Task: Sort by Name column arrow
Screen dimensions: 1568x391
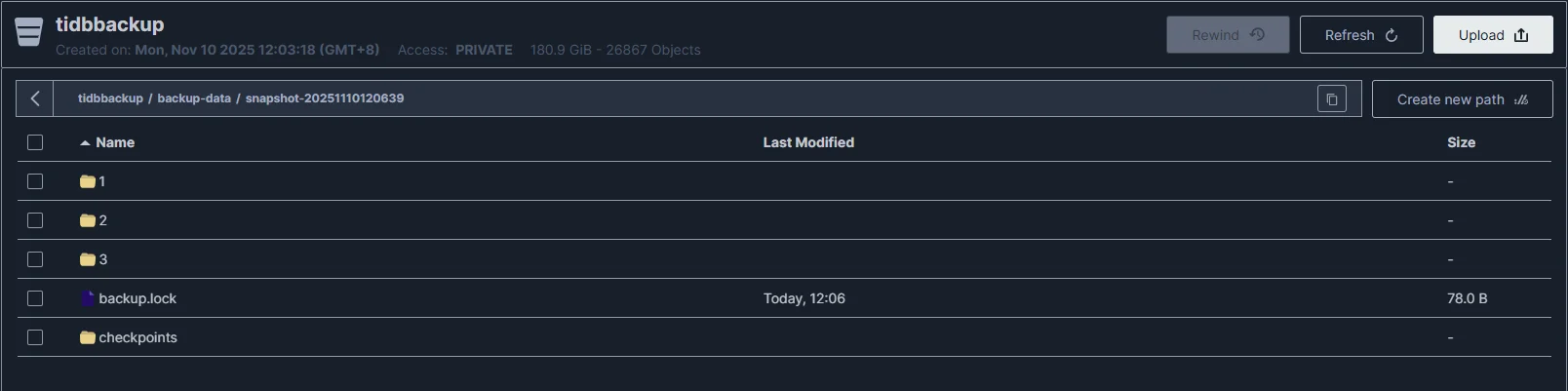Action: point(86,142)
